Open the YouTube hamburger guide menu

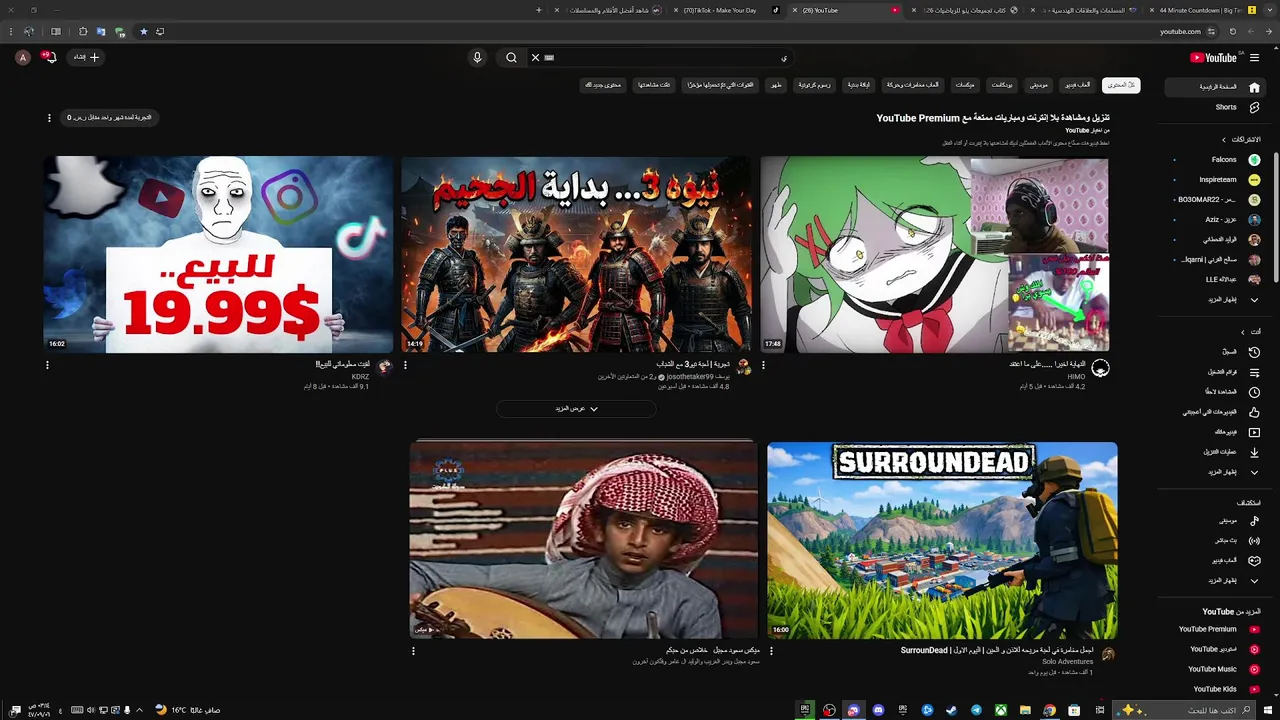(1254, 58)
